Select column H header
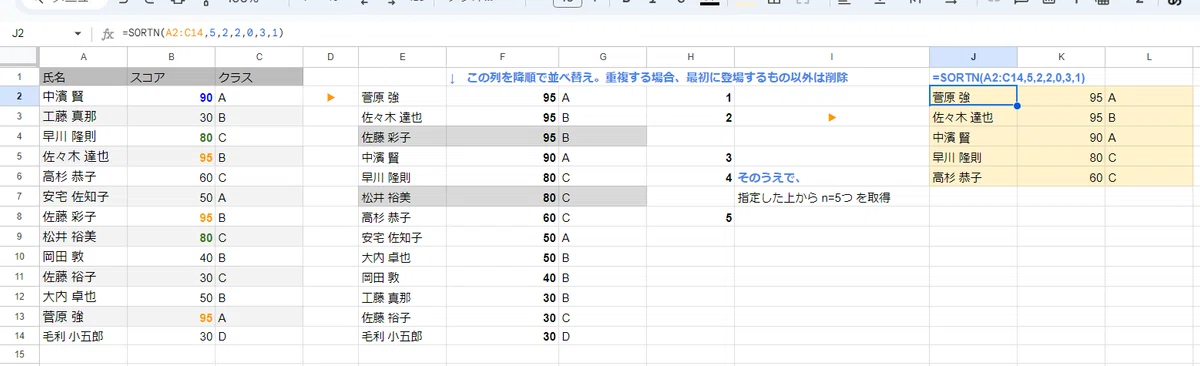 pos(690,57)
